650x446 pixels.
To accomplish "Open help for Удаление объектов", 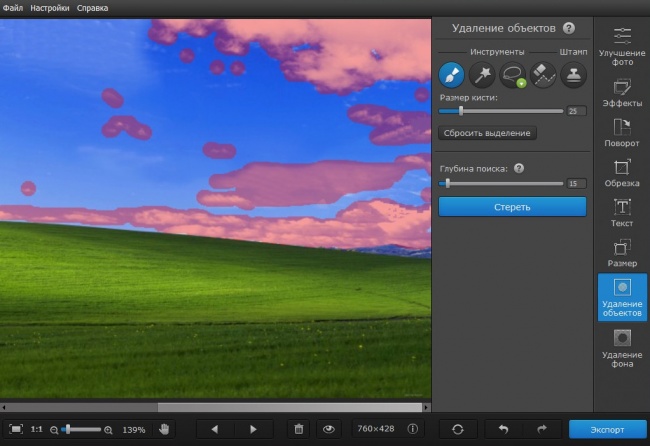I will [569, 28].
